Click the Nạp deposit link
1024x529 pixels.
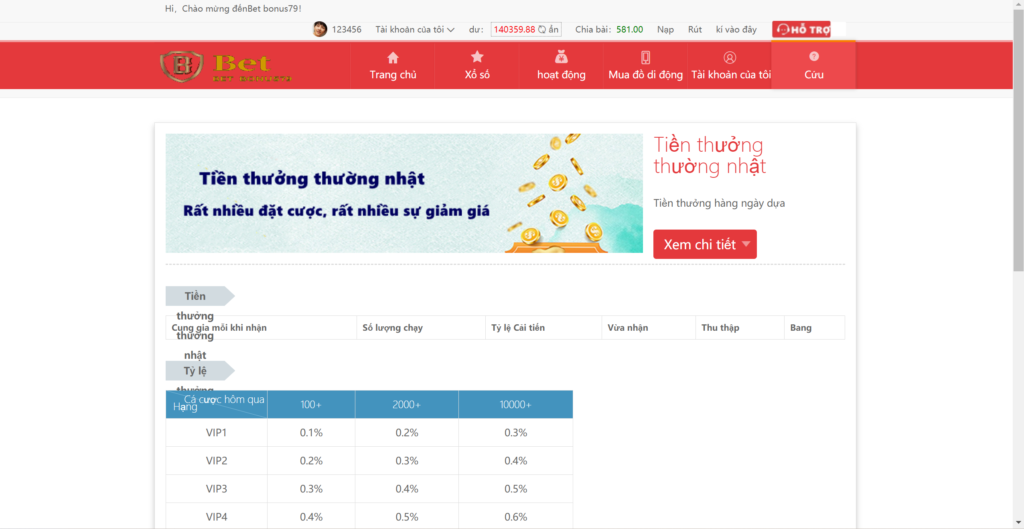point(665,30)
